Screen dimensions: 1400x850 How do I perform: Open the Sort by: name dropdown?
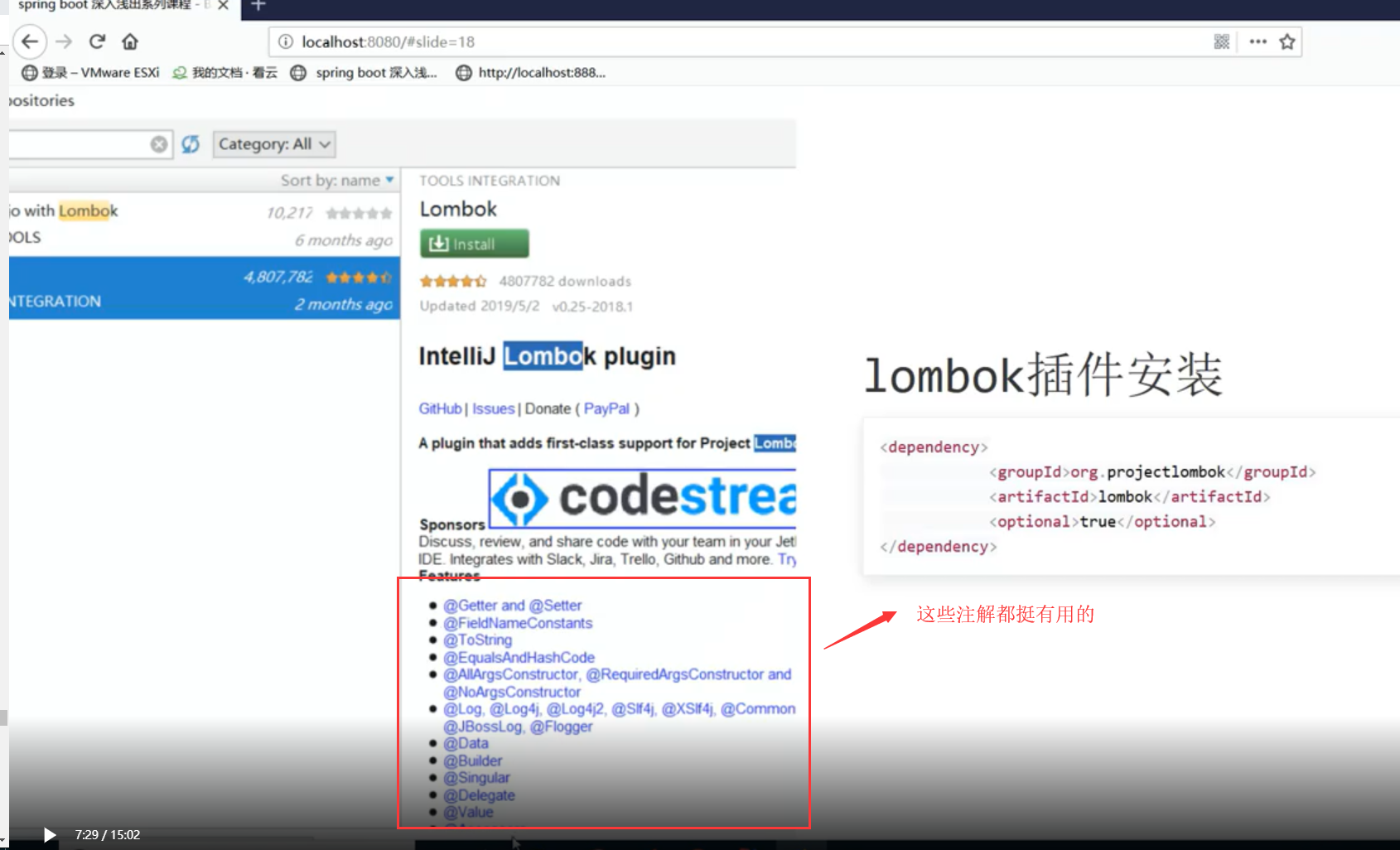pyautogui.click(x=337, y=181)
